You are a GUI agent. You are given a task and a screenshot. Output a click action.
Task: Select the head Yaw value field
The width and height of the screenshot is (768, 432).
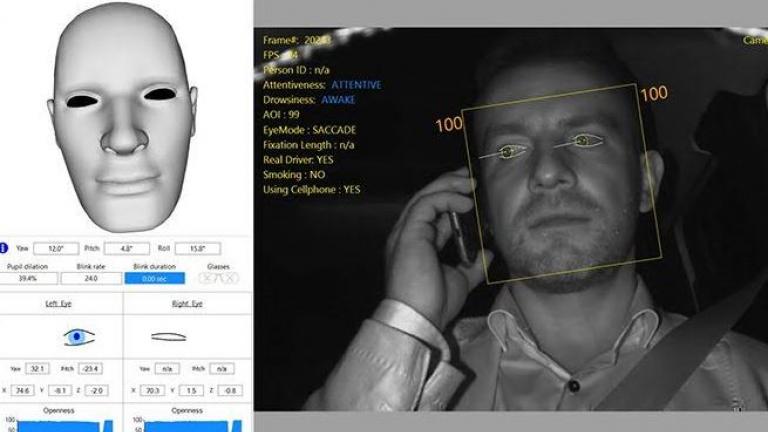[56, 248]
